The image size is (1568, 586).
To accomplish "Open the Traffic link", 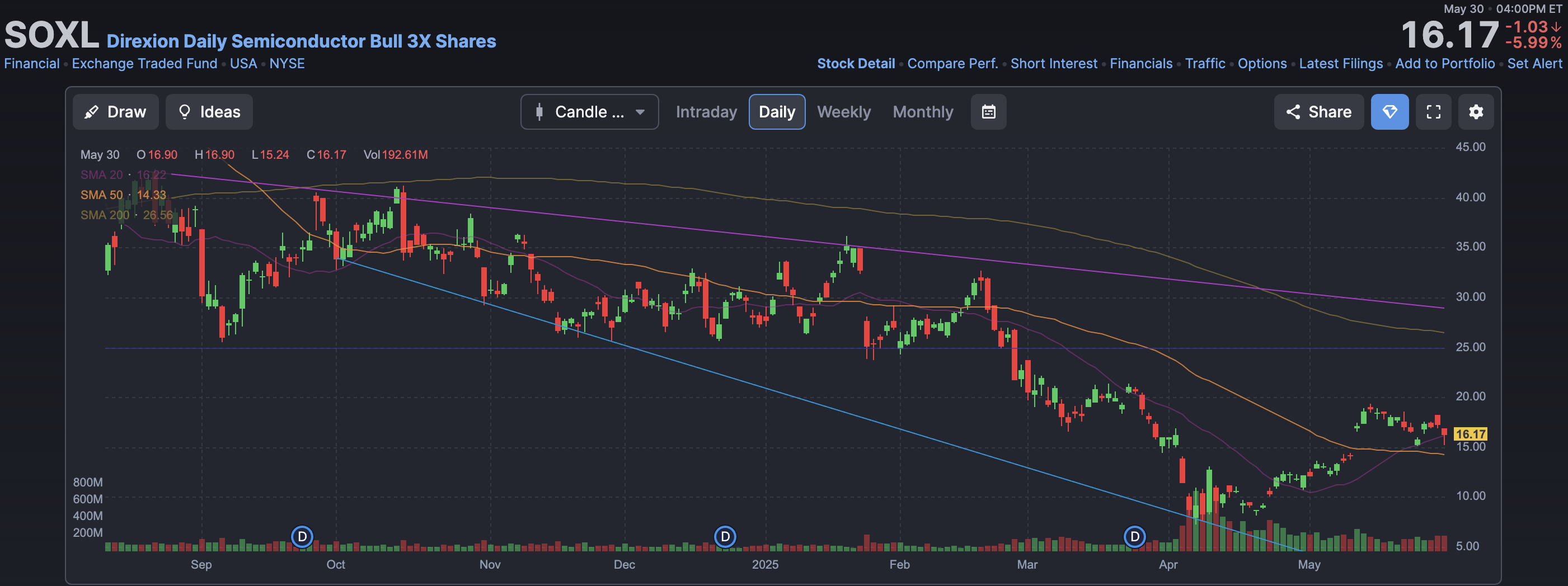I will (x=1205, y=63).
